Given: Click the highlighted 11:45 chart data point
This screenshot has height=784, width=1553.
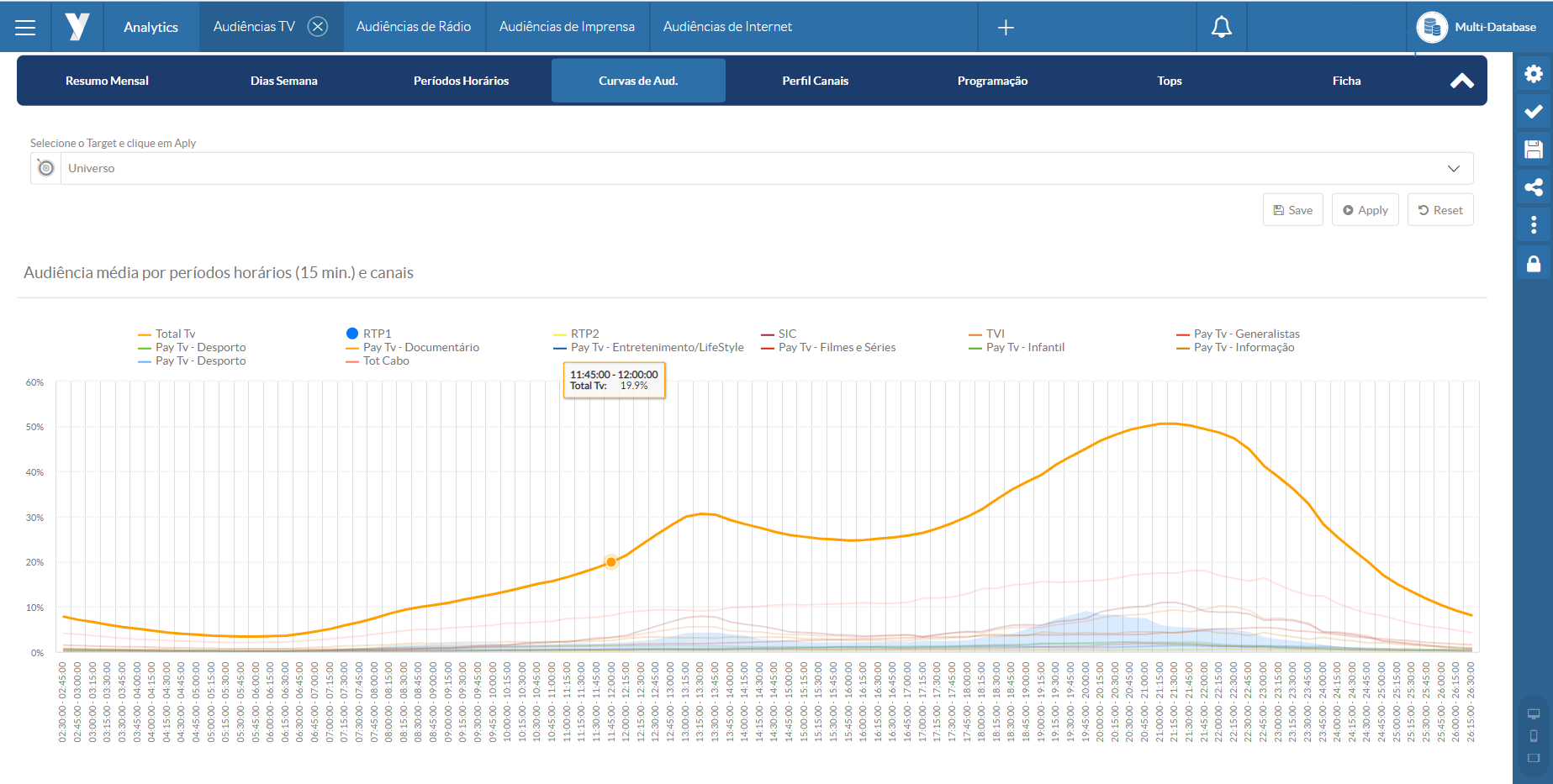Looking at the screenshot, I should (x=611, y=562).
